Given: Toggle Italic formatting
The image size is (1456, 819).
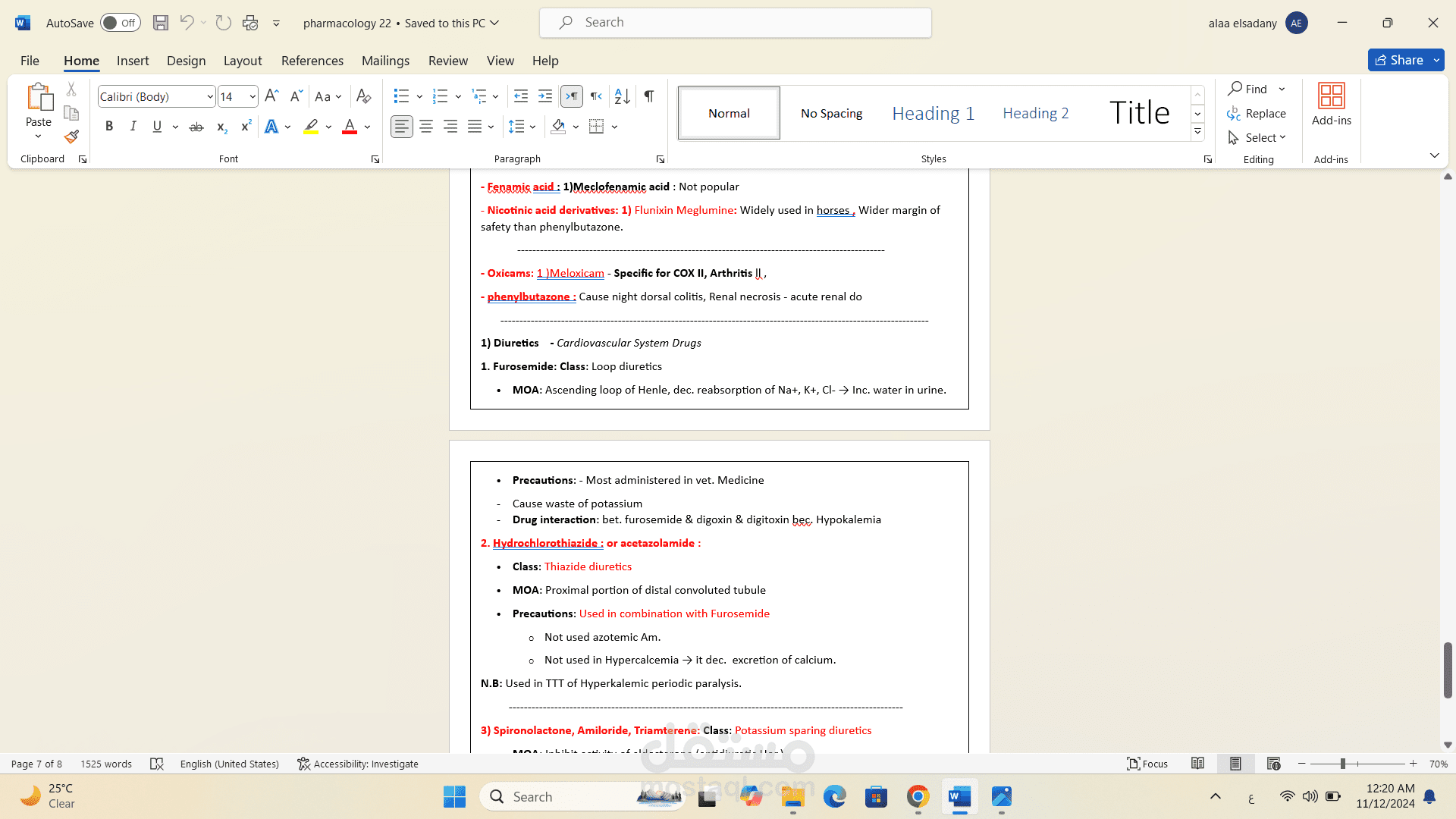Looking at the screenshot, I should coord(133,127).
